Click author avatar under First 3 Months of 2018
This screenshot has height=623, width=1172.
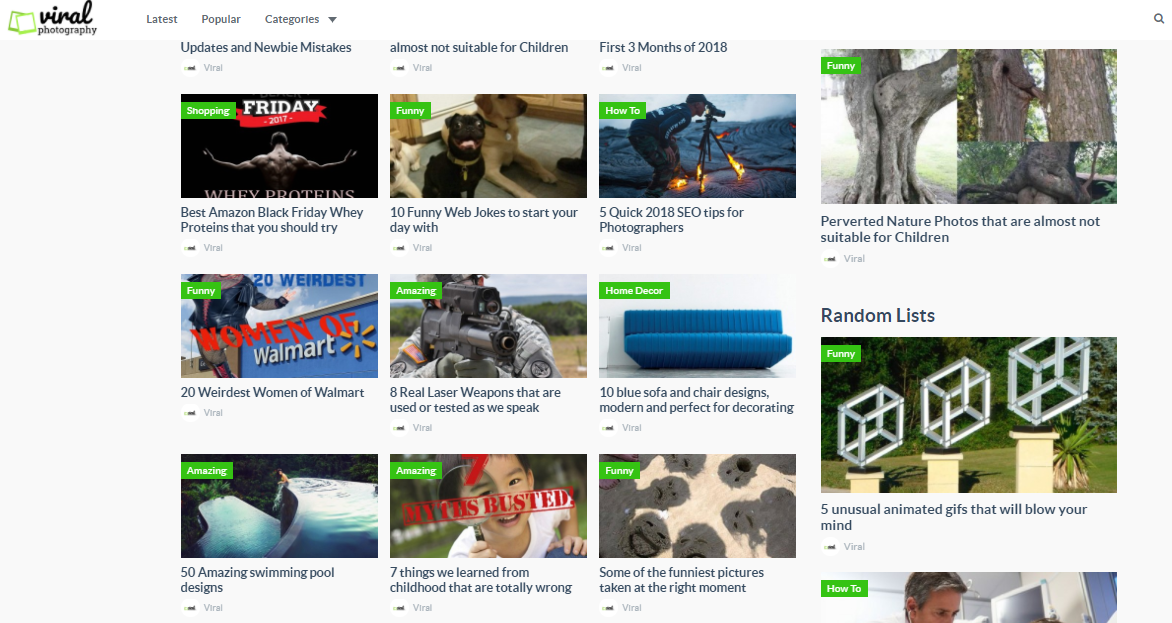coord(608,67)
